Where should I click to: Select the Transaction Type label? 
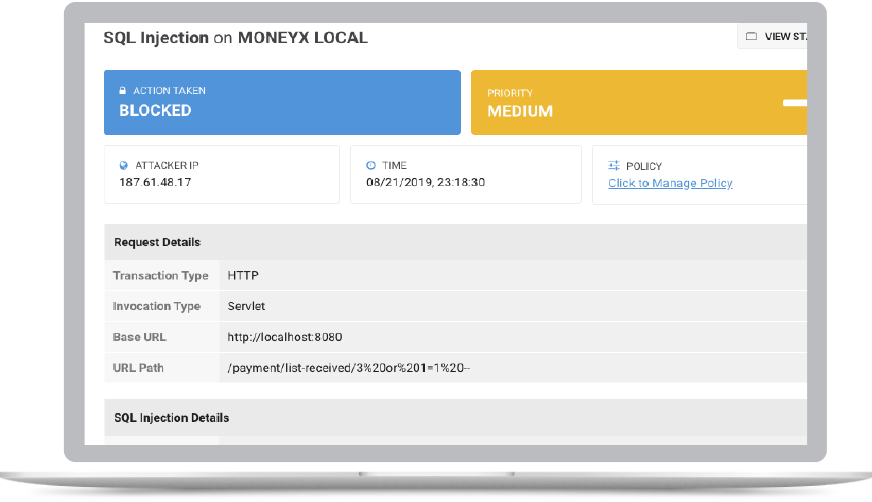click(161, 276)
